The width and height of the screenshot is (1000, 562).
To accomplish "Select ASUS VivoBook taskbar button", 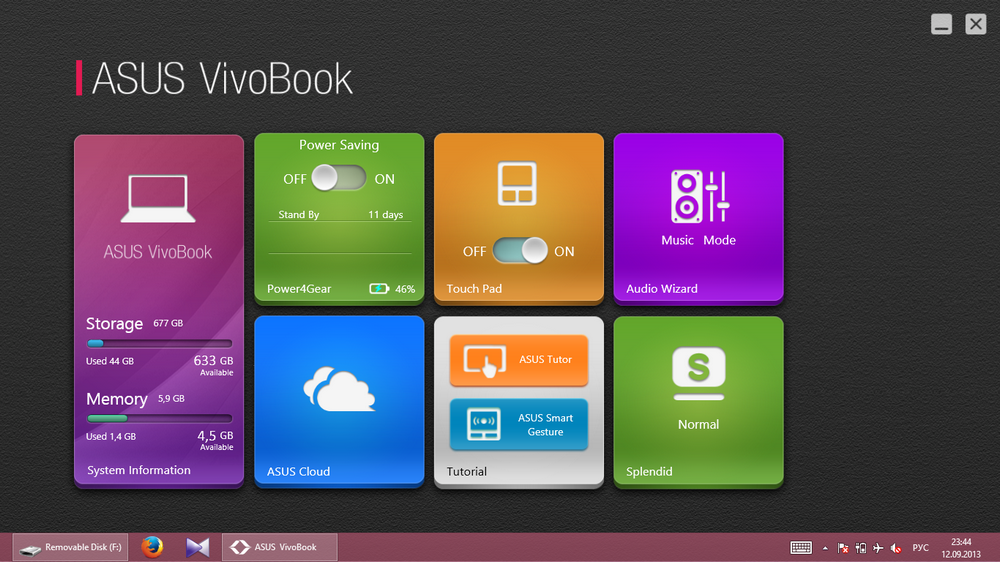I will [x=279, y=547].
